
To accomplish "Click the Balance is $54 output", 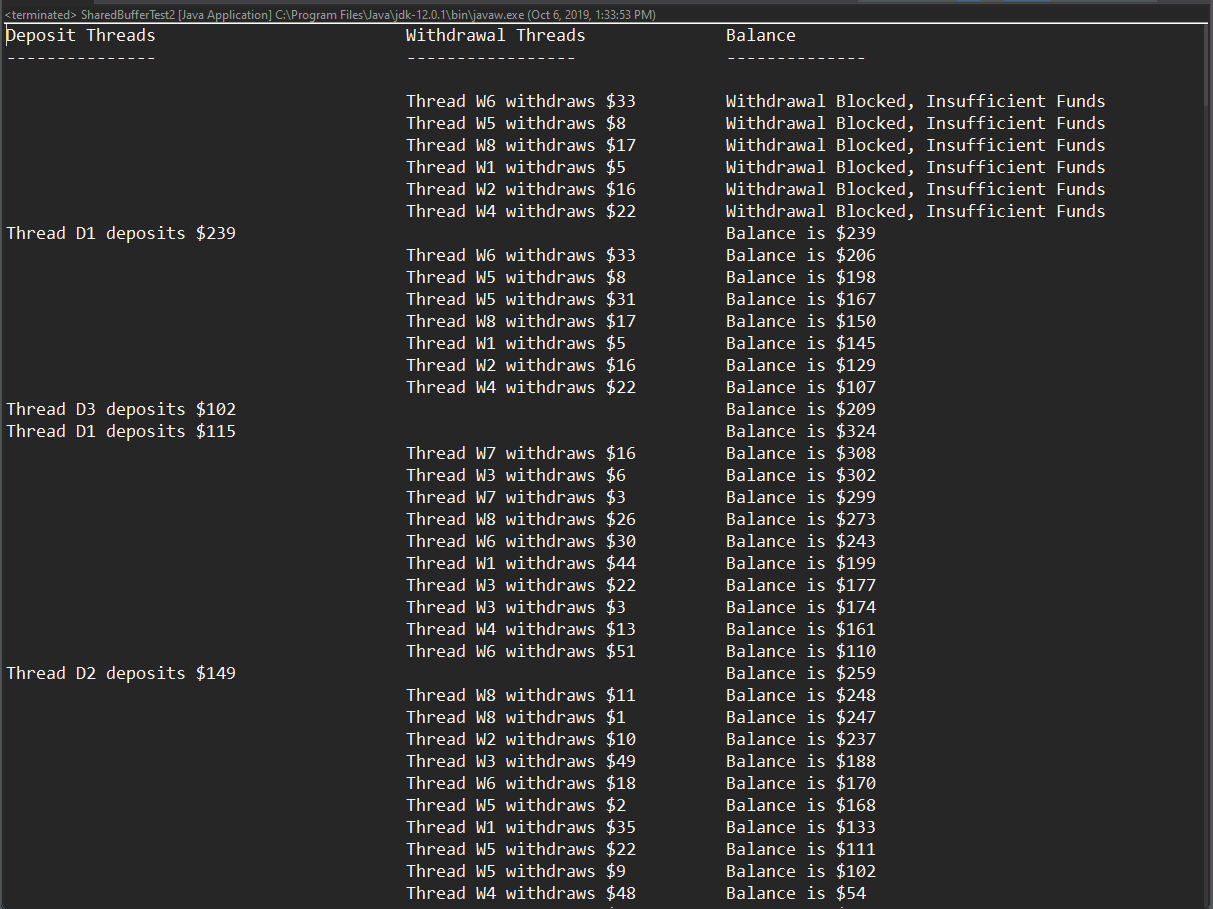I will click(795, 894).
